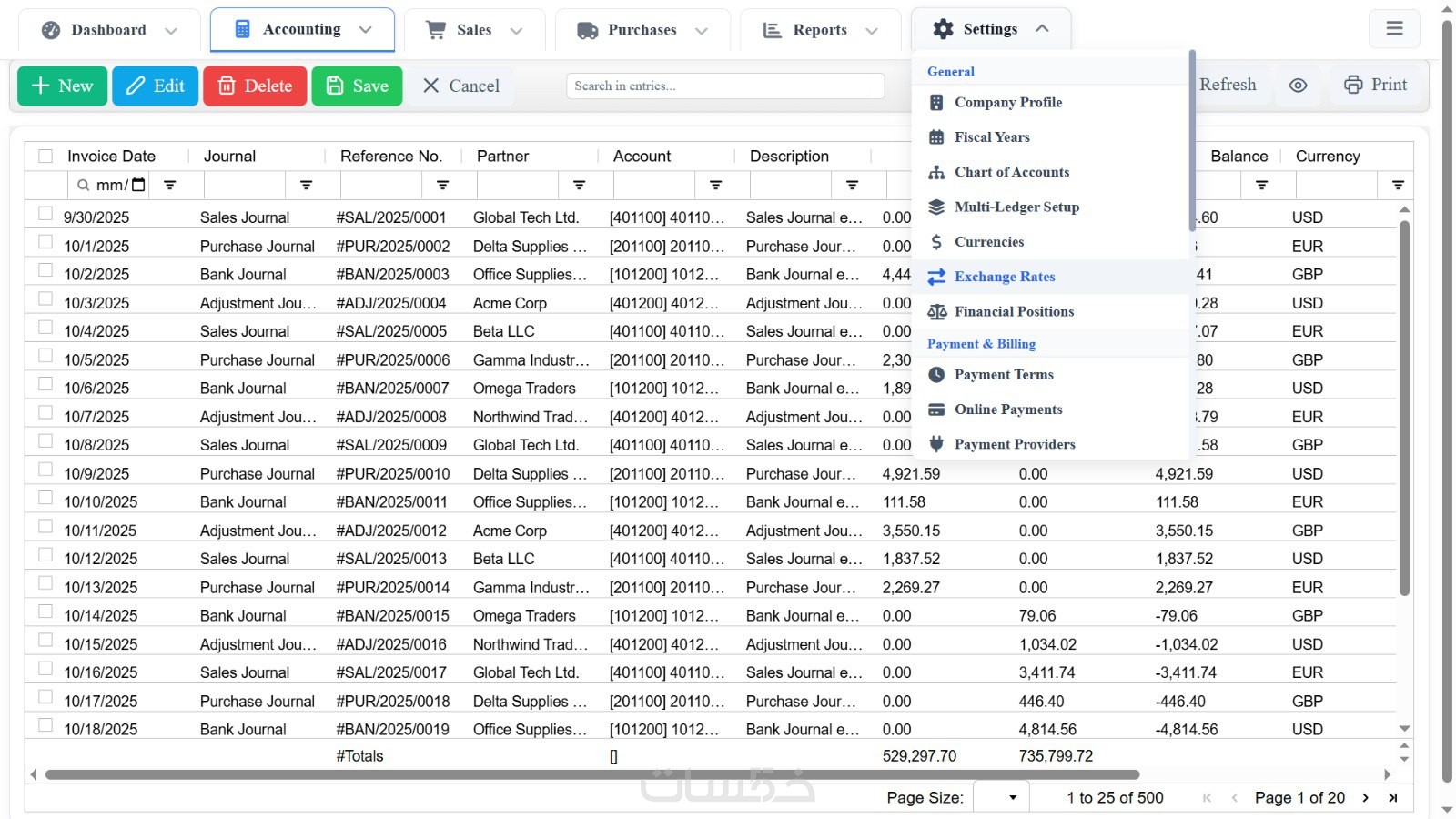Expand the Reports menu chevron
1456x819 pixels.
pyautogui.click(x=872, y=31)
